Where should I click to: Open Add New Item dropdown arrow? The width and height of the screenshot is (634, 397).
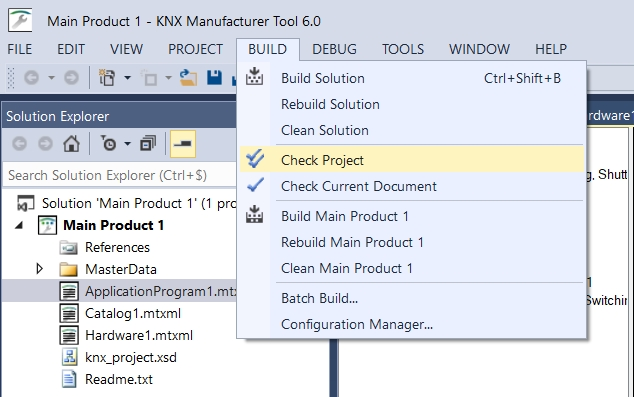(169, 78)
